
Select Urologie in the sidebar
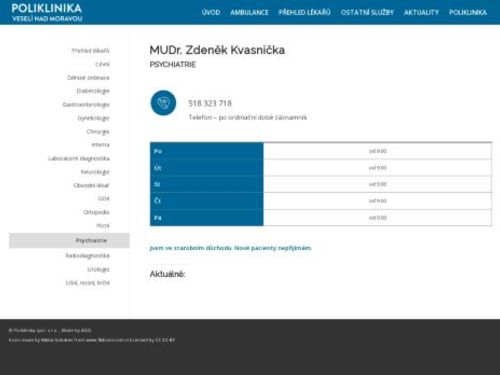pyautogui.click(x=98, y=269)
